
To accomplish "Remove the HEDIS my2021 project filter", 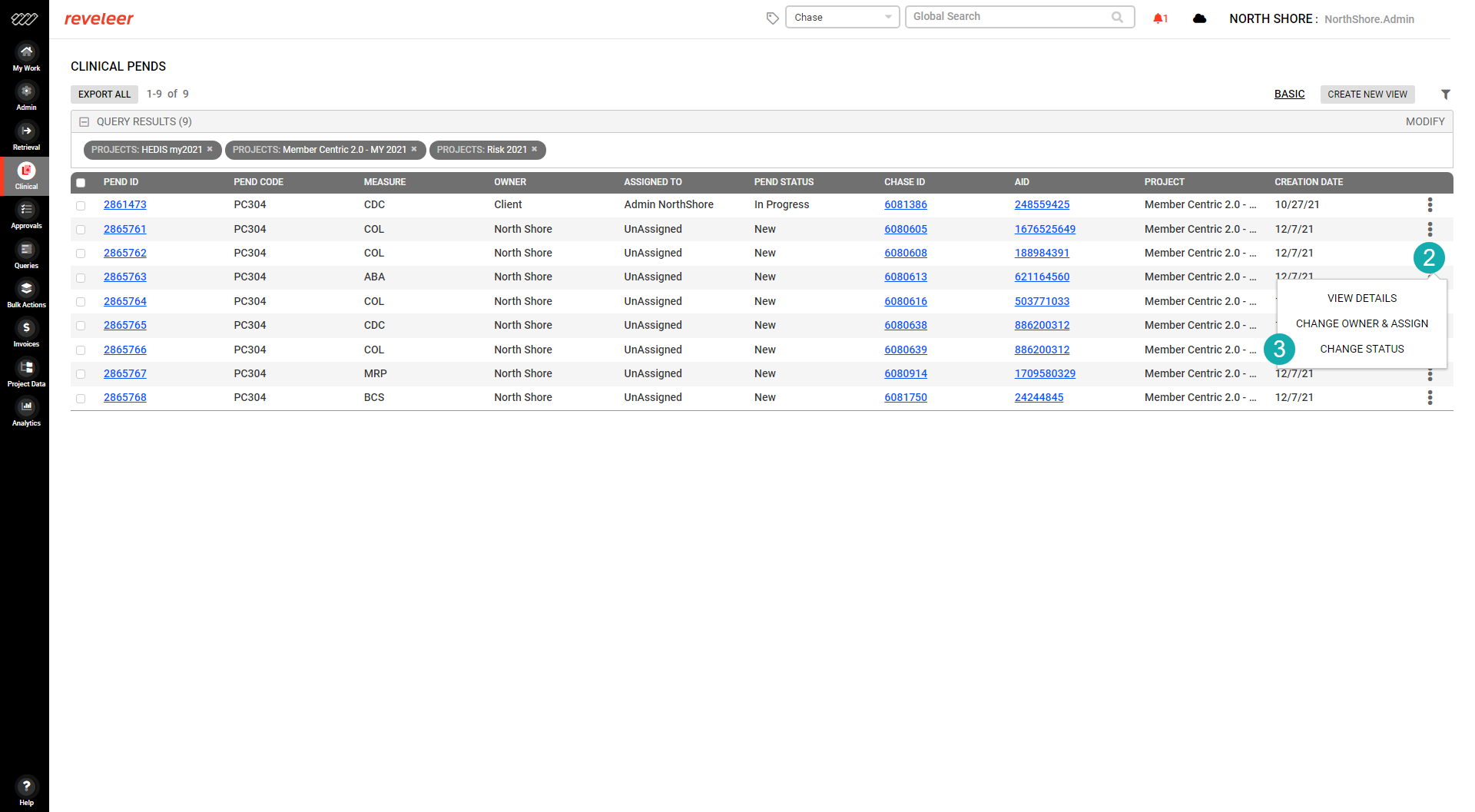I will 210,149.
